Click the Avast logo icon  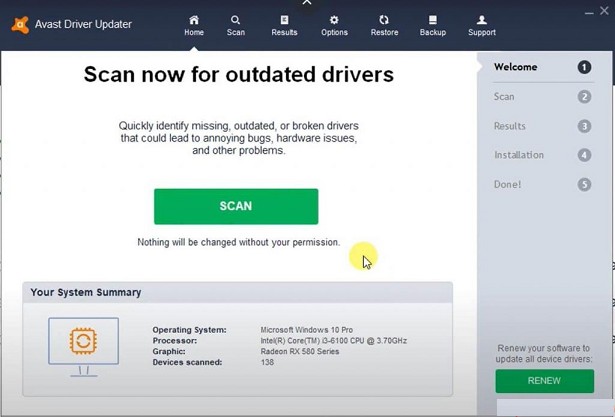(20, 25)
